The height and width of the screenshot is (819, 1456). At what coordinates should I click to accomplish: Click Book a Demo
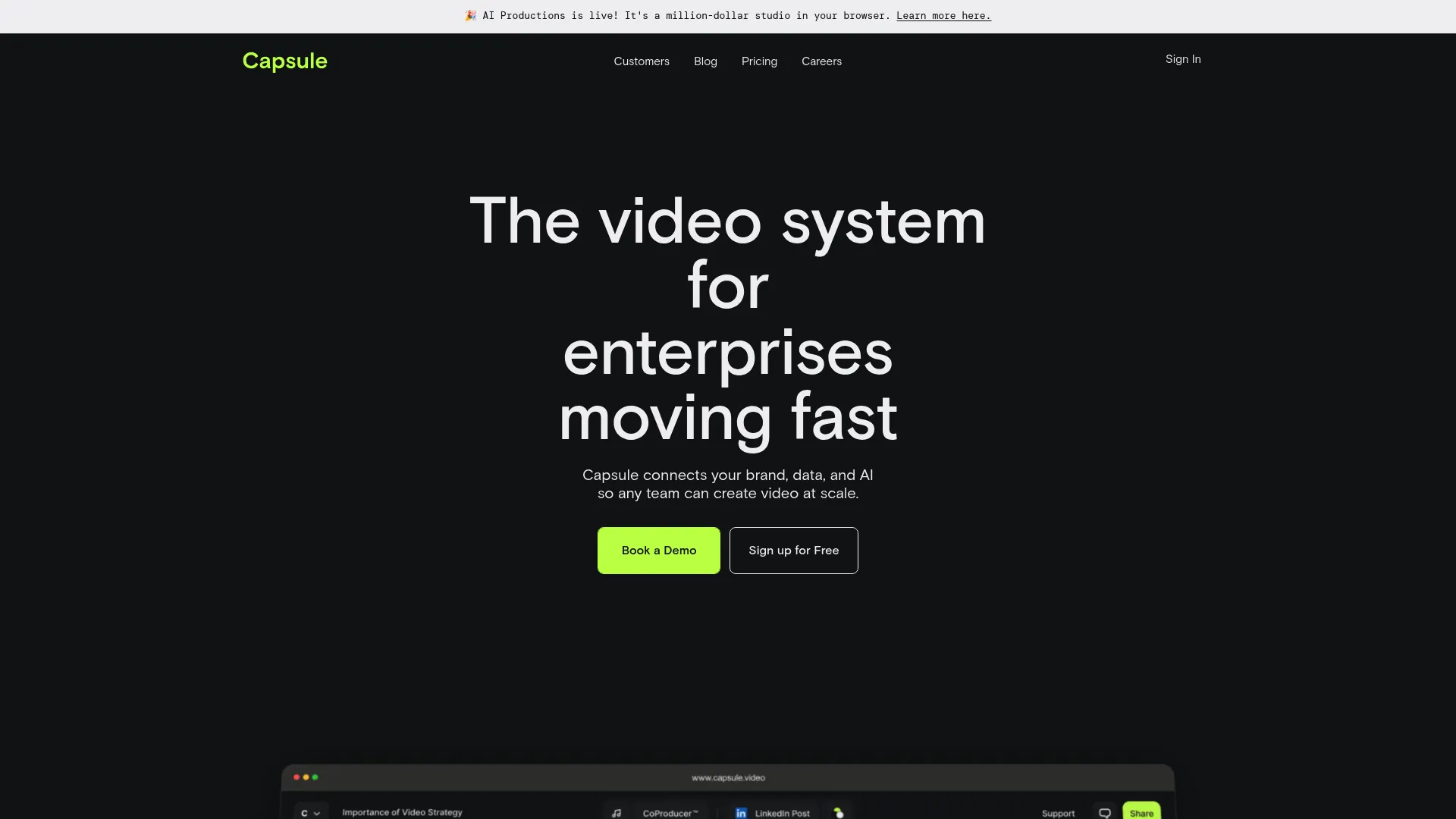[658, 550]
